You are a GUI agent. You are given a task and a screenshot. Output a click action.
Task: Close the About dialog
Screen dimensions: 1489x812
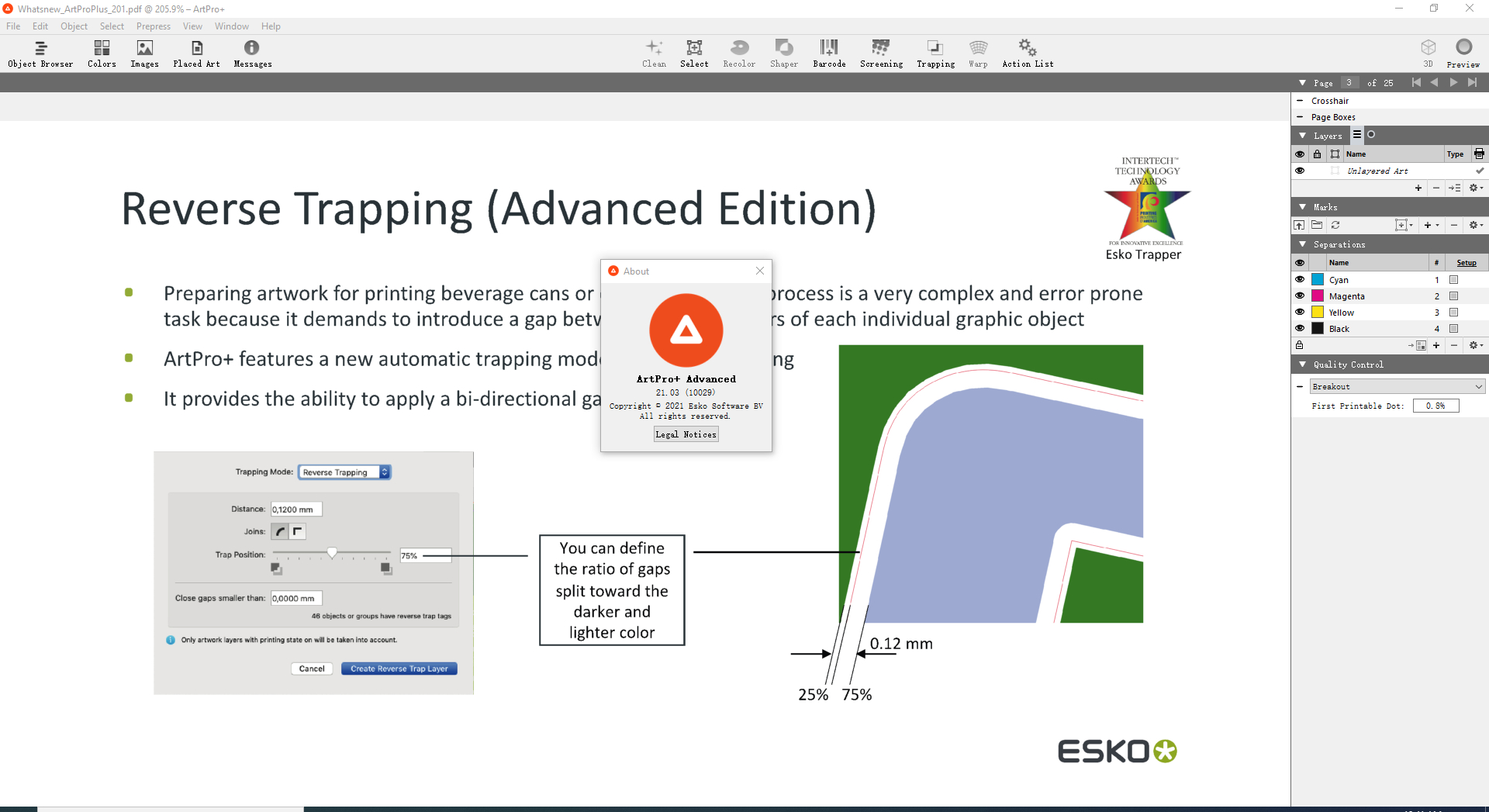(760, 271)
